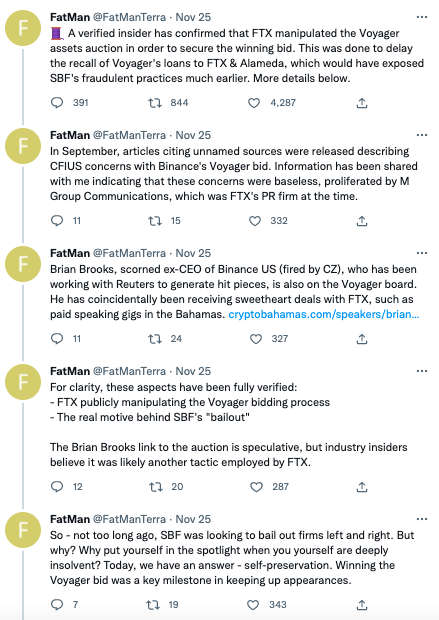This screenshot has width=439, height=620.
Task: Retweet the tweet with 19 retweets
Action: [x=153, y=605]
